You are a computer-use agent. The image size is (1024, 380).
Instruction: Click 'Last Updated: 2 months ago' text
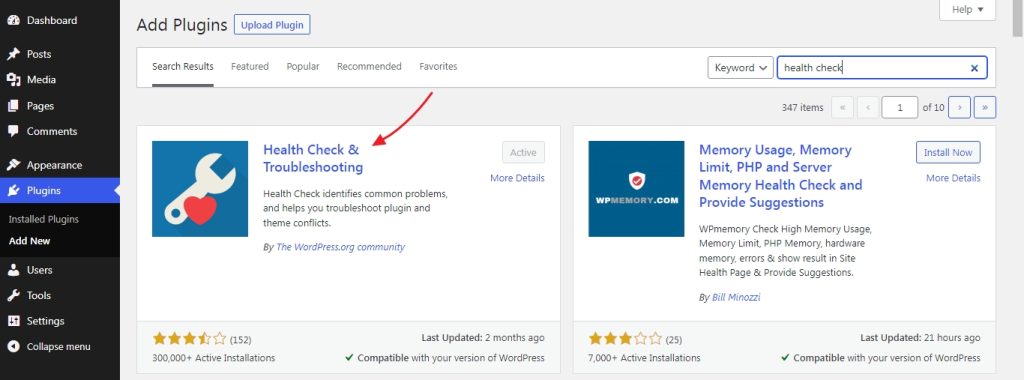tap(483, 338)
